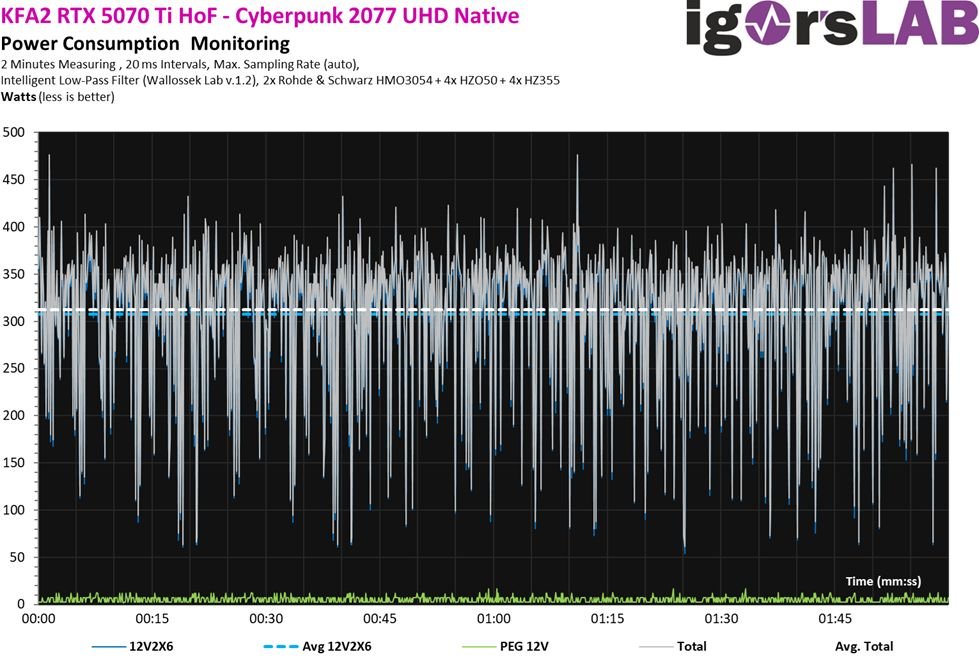The height and width of the screenshot is (659, 979).
Task: Click the 'Avg. Total' legend entry
Action: pyautogui.click(x=864, y=647)
